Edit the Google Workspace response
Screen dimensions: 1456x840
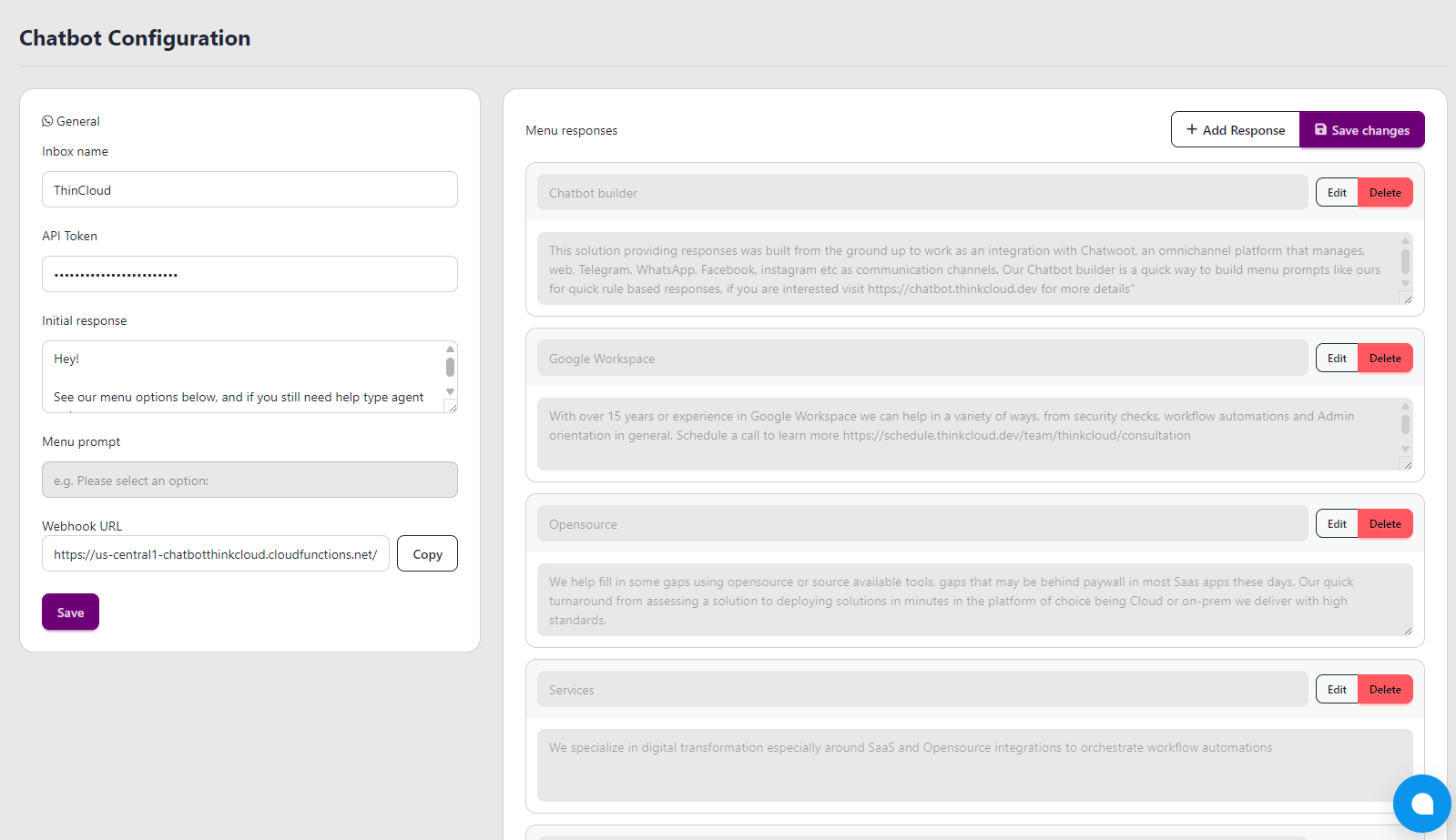pyautogui.click(x=1337, y=358)
